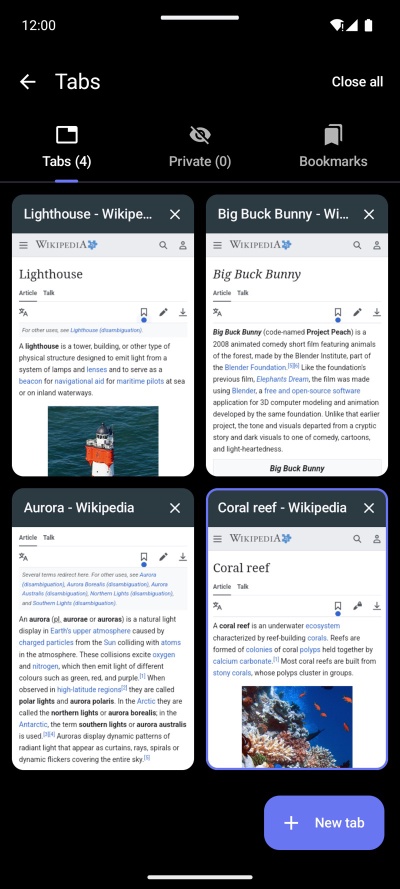400x889 pixels.
Task: Tap the download icon in the Aurora preview
Action: click(182, 557)
